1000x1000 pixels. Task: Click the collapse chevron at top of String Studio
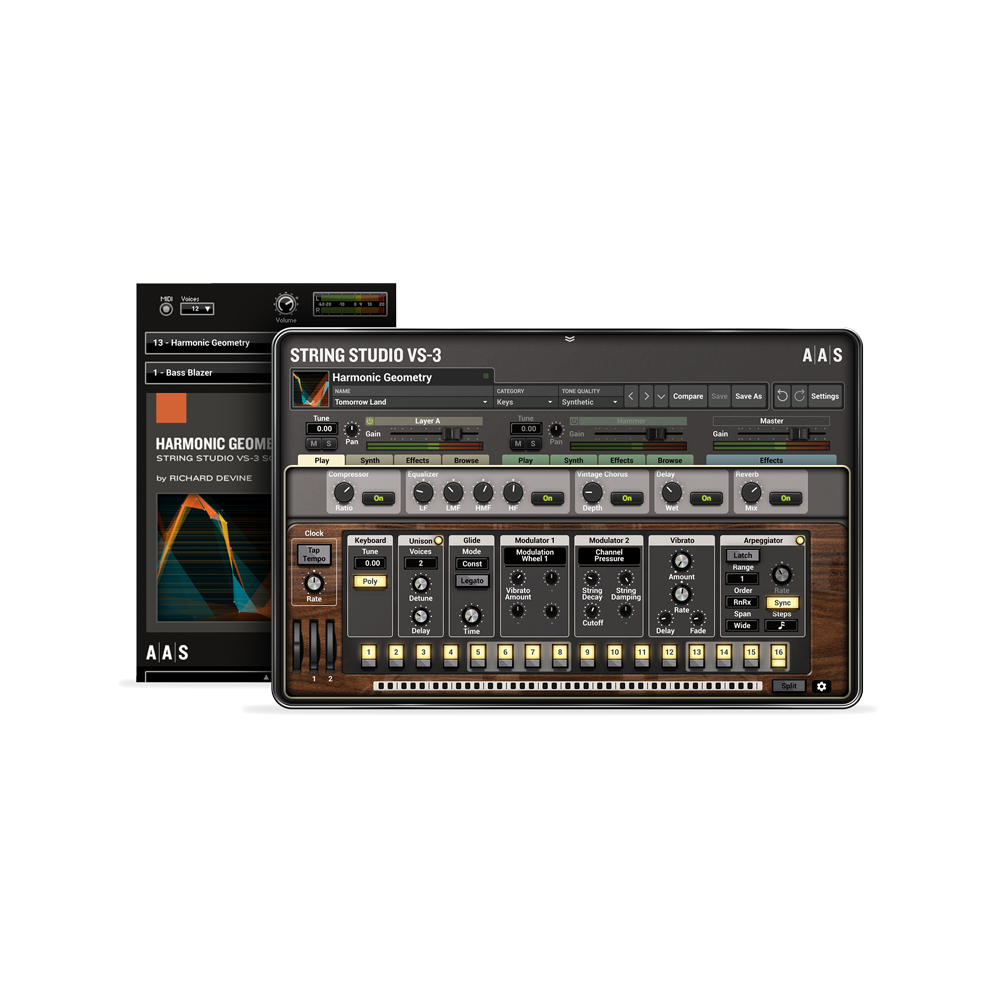(570, 339)
